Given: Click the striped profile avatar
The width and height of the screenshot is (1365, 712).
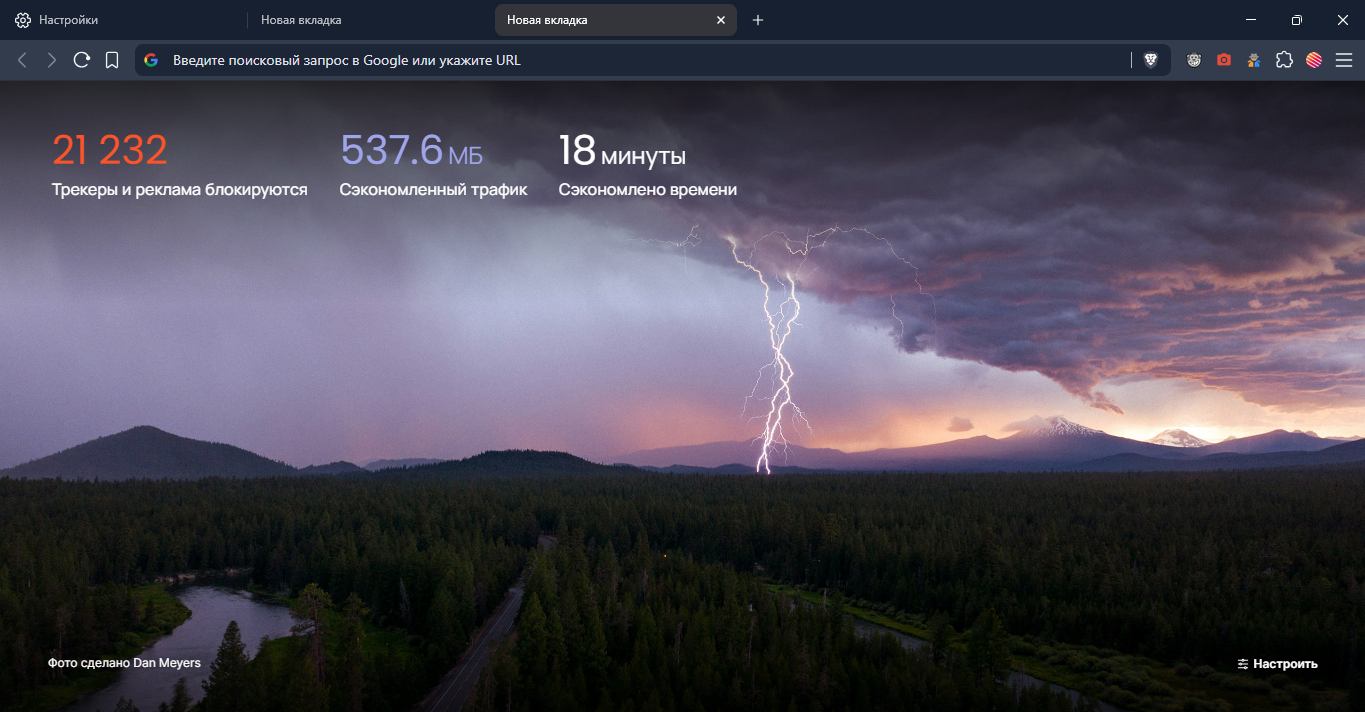Looking at the screenshot, I should coord(1314,60).
